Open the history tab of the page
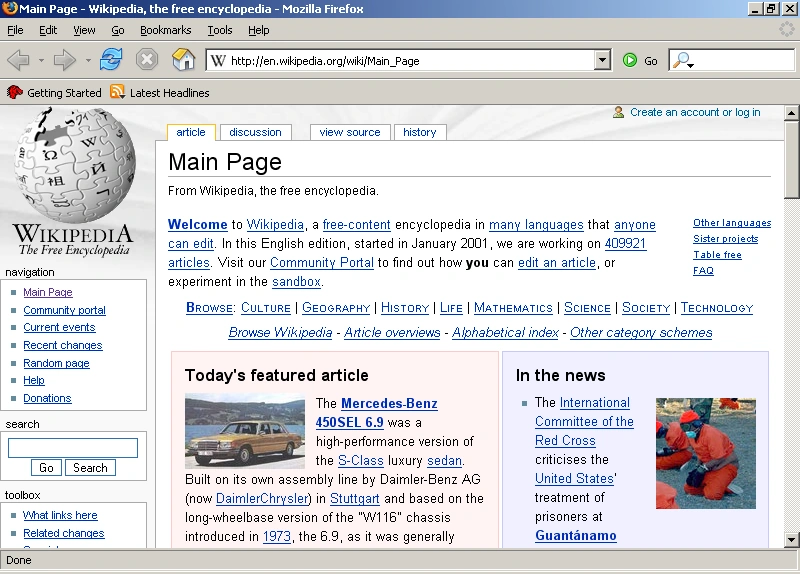This screenshot has width=800, height=574. pyautogui.click(x=419, y=132)
